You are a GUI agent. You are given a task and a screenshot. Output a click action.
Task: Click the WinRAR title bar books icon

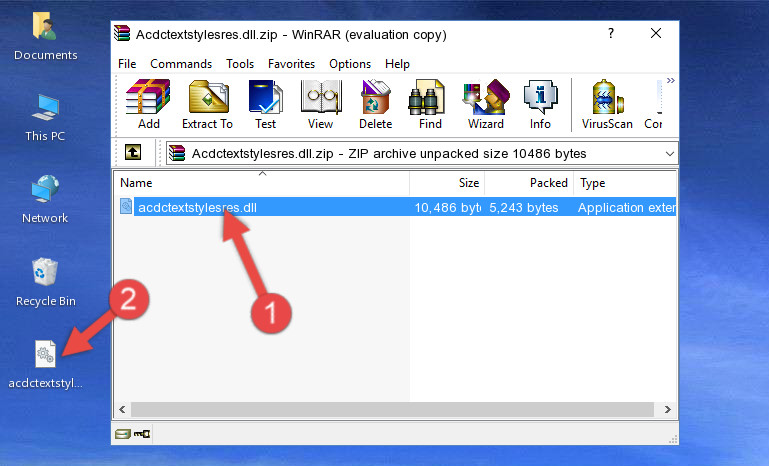coord(122,33)
